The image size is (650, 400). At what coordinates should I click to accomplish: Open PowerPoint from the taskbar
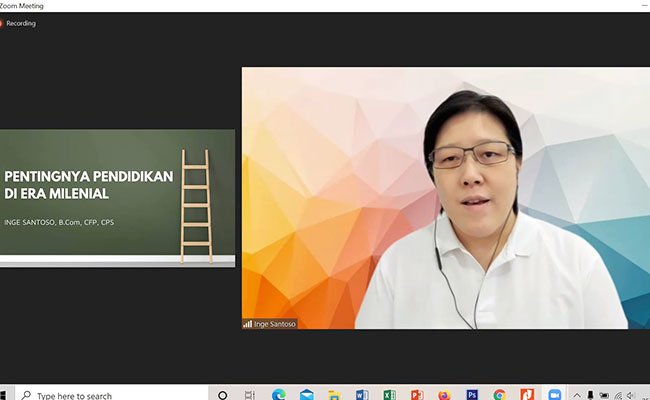[x=417, y=394]
